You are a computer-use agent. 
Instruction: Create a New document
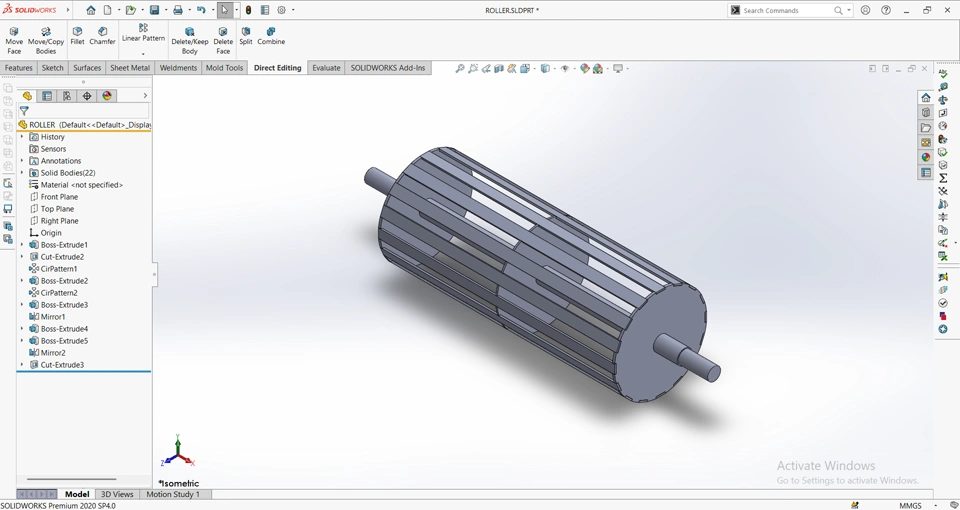pos(108,10)
